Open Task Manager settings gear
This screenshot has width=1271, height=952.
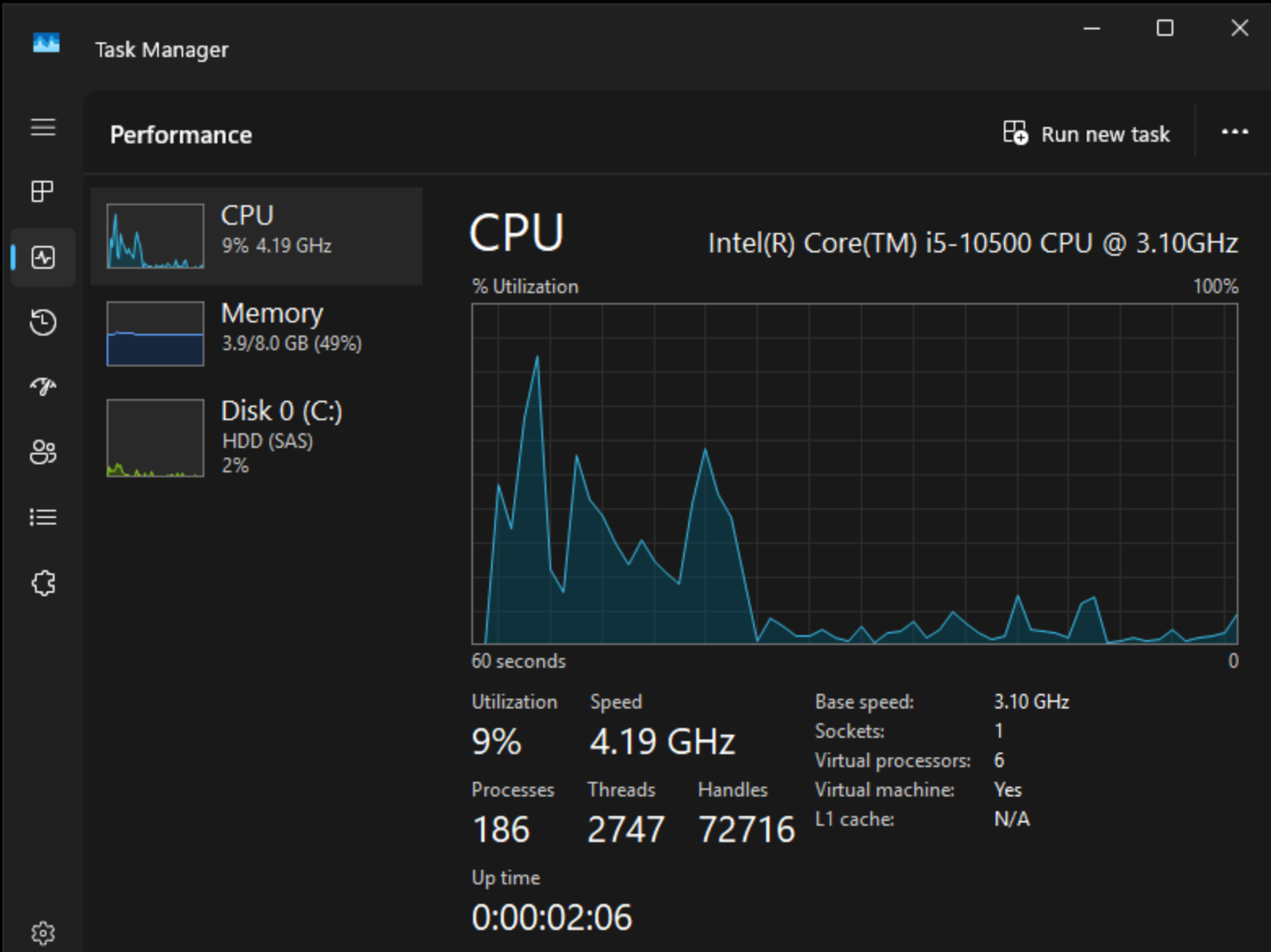point(43,932)
